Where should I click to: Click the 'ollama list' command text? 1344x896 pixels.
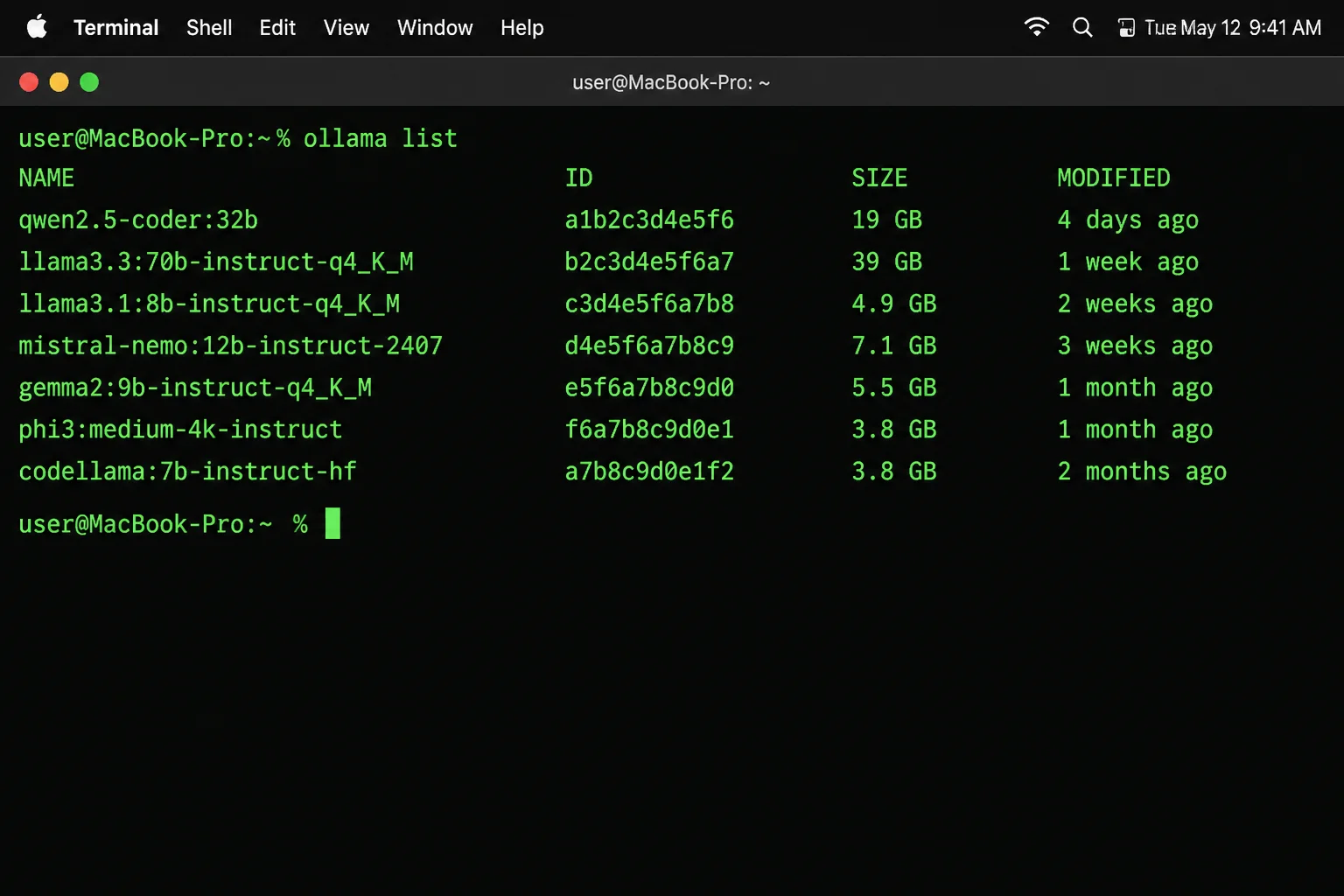tap(381, 138)
